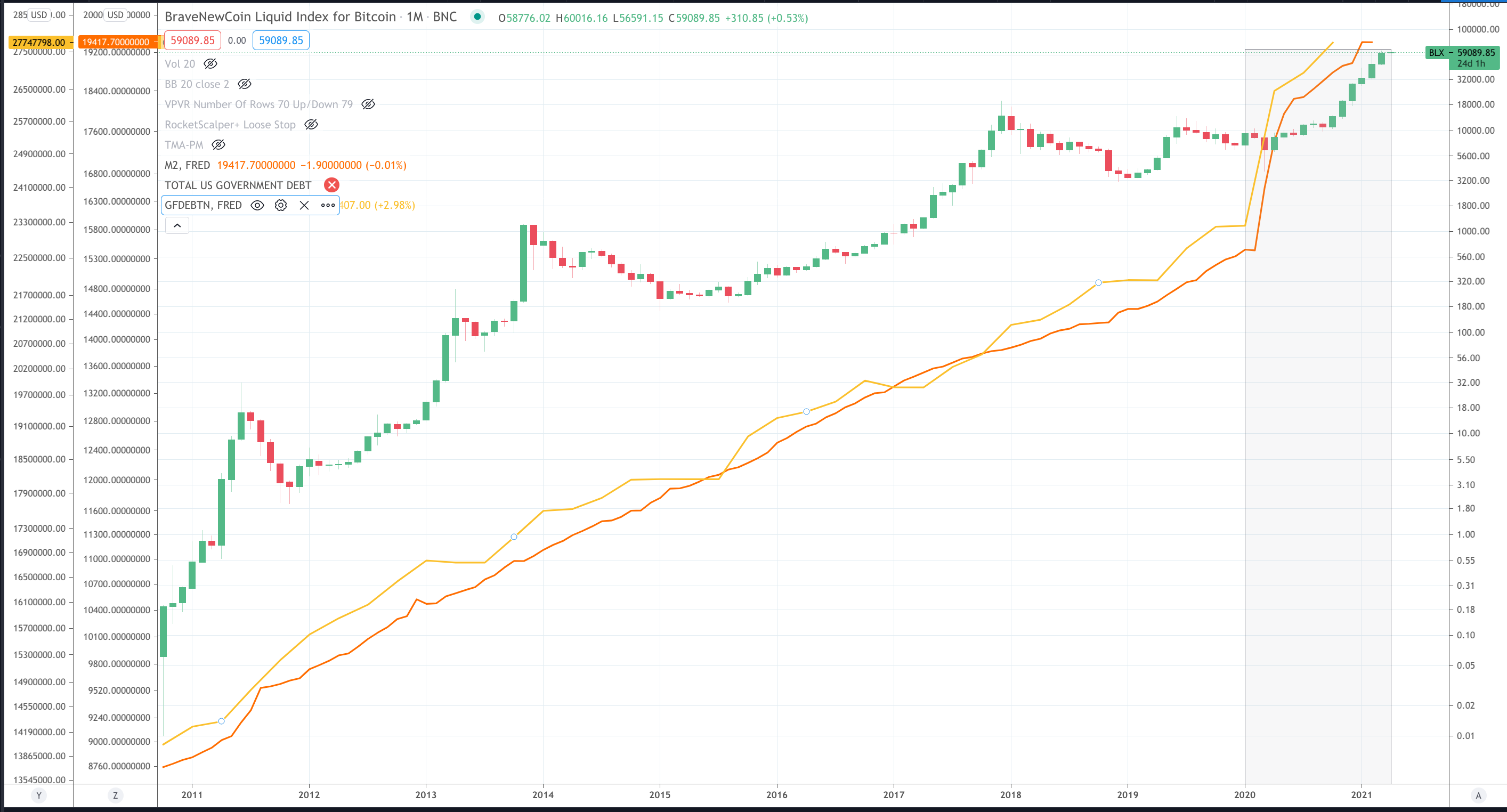Open USD currency selector on leftmost scale
This screenshot has height=812, width=1507.
pos(38,14)
